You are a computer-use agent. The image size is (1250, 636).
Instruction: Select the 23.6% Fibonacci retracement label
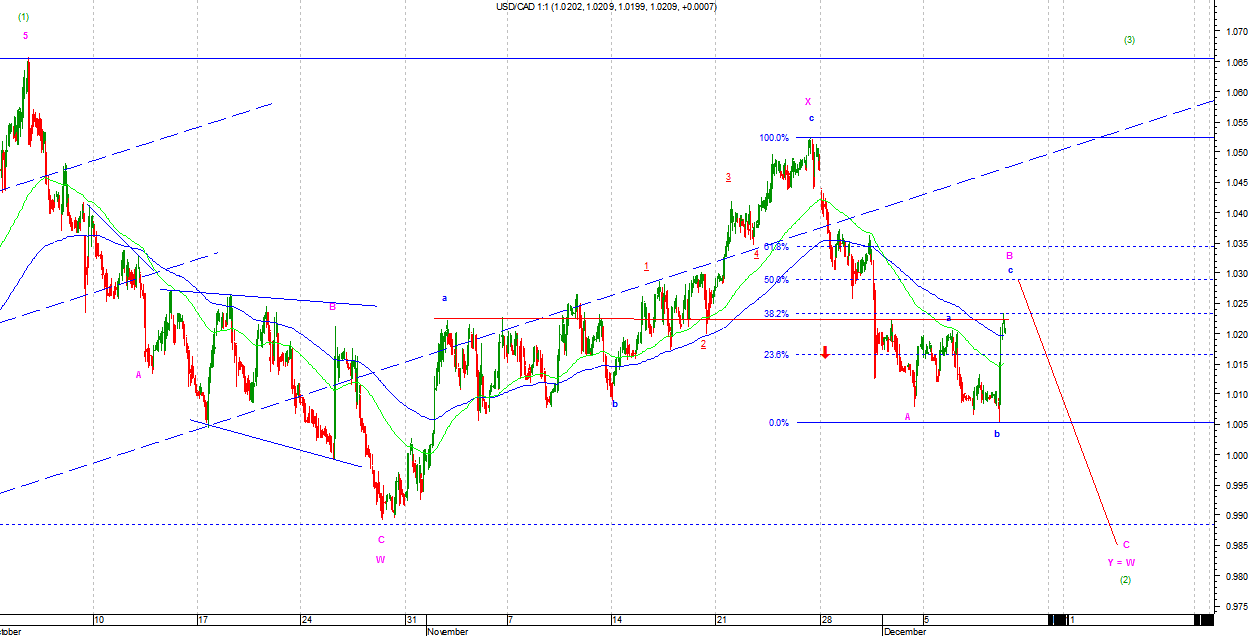(x=776, y=355)
